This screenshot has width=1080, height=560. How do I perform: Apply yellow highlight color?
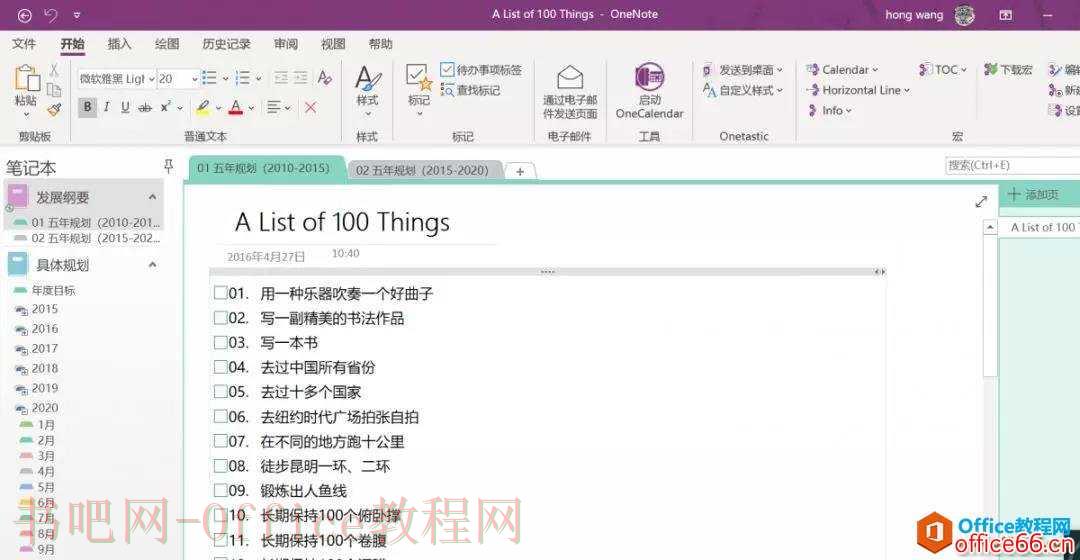[203, 107]
